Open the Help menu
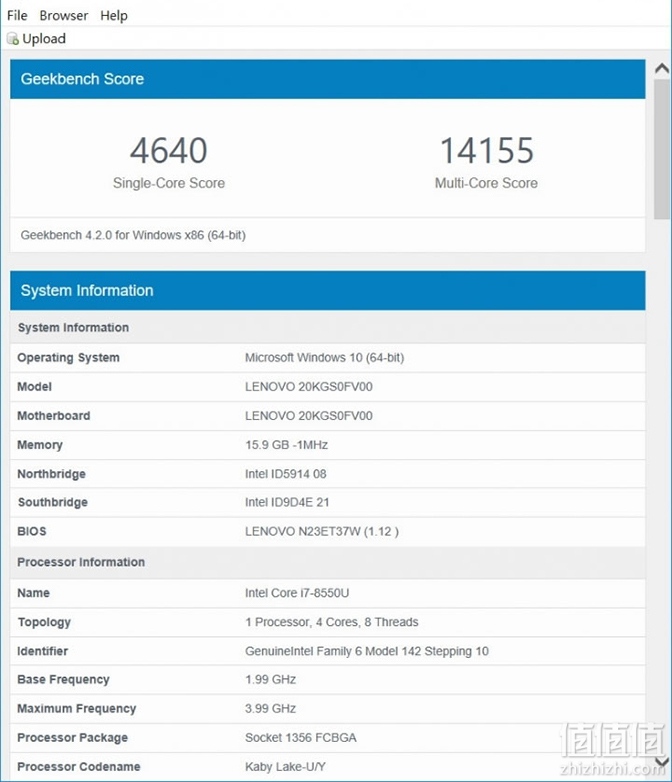This screenshot has height=782, width=672. tap(114, 15)
